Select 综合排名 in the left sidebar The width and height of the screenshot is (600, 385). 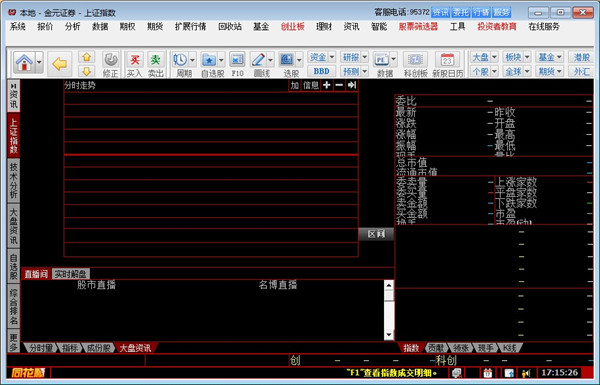pyautogui.click(x=13, y=306)
